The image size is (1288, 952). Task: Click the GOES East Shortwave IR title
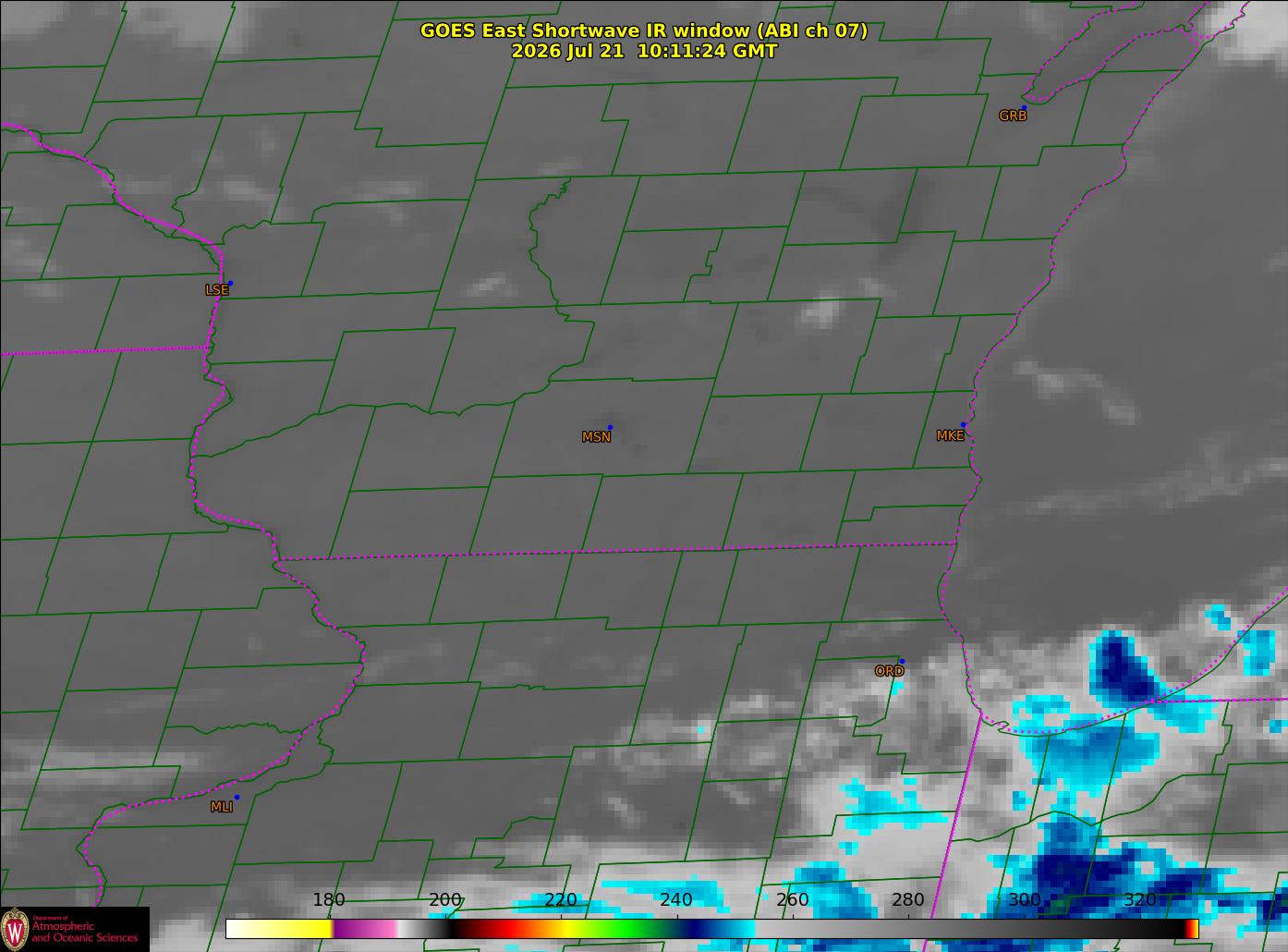644,31
